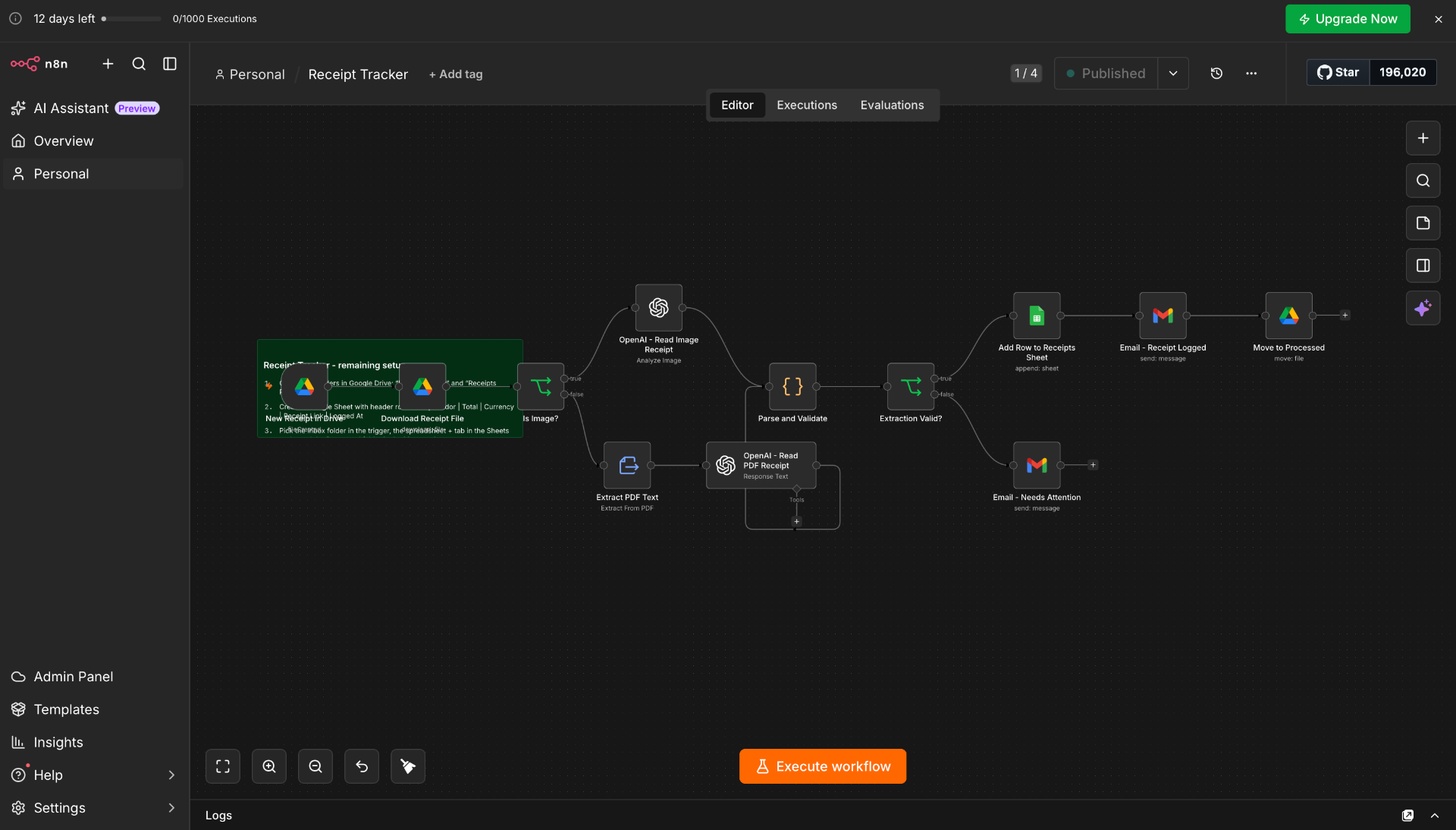
Task: Open Personal breadcrumb link
Action: (249, 74)
